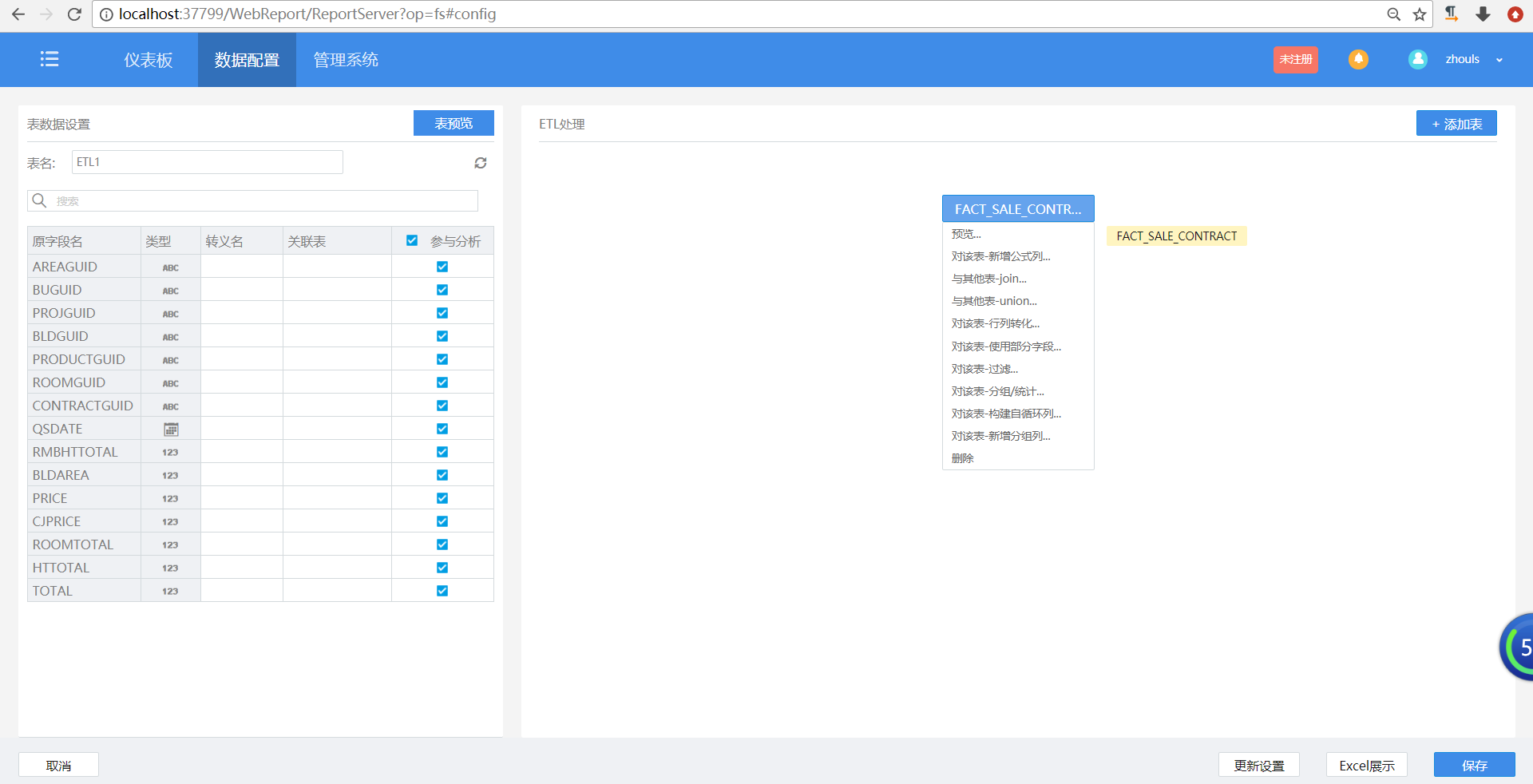Select 对该表-新增分组列... menu entry

tap(1018, 436)
